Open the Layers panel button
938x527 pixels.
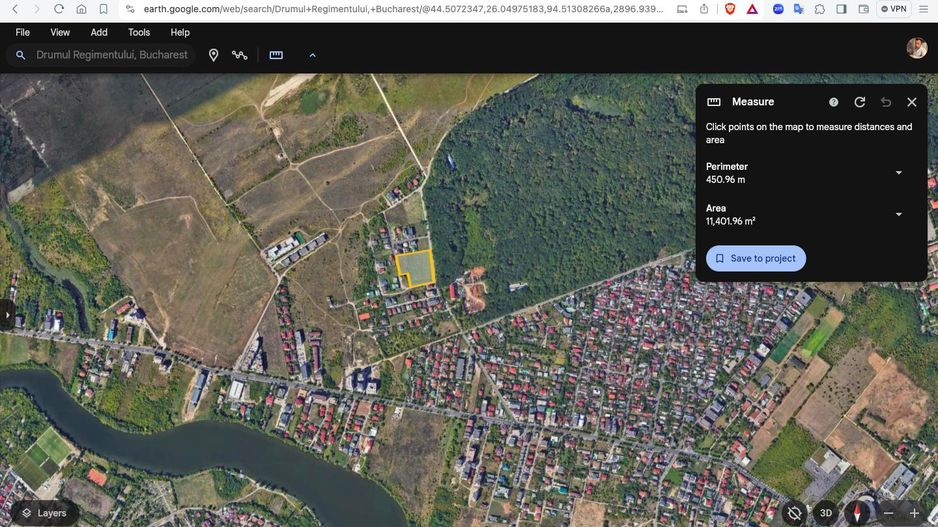(44, 513)
